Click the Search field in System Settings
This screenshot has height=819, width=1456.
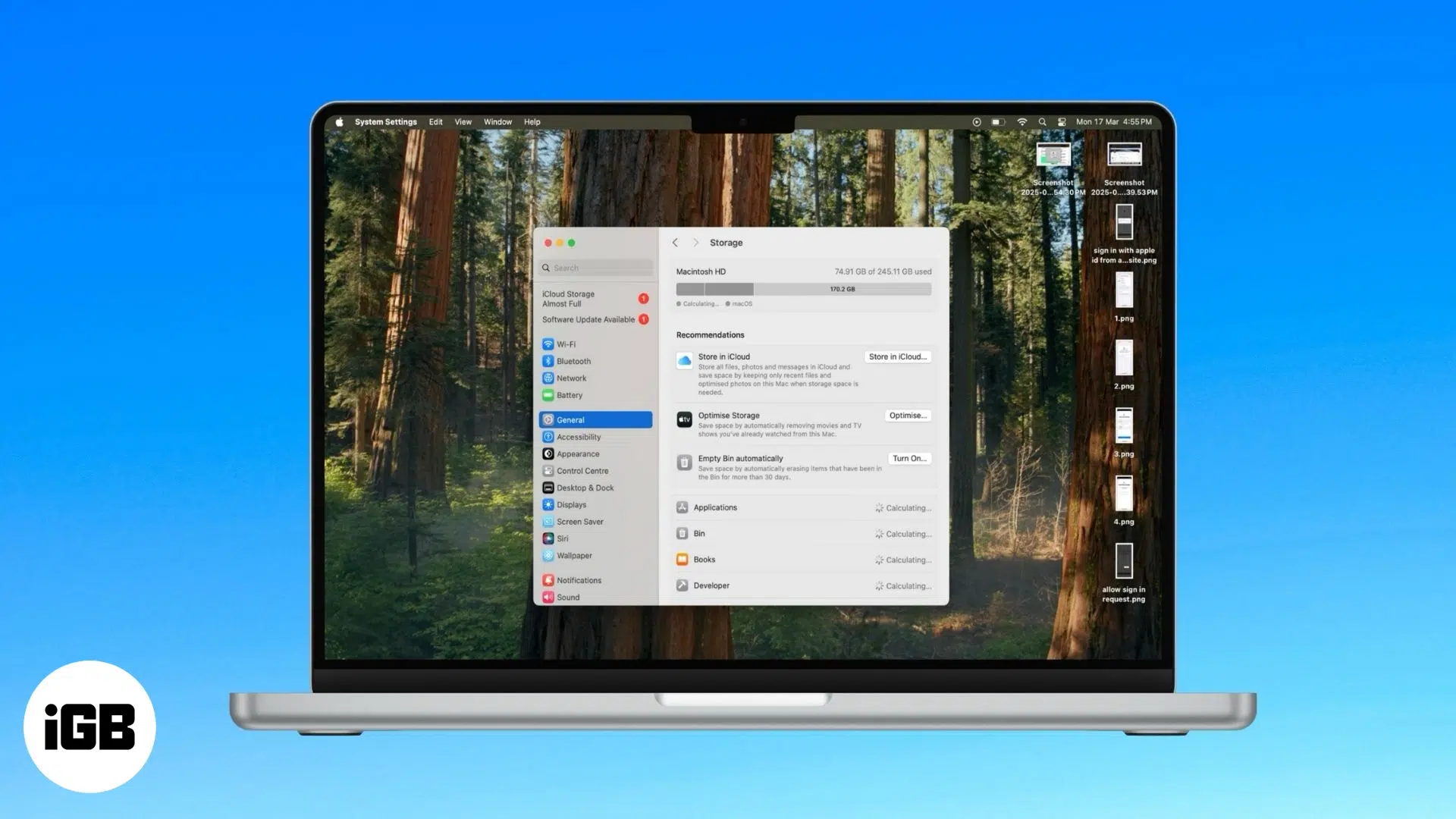[x=597, y=268]
